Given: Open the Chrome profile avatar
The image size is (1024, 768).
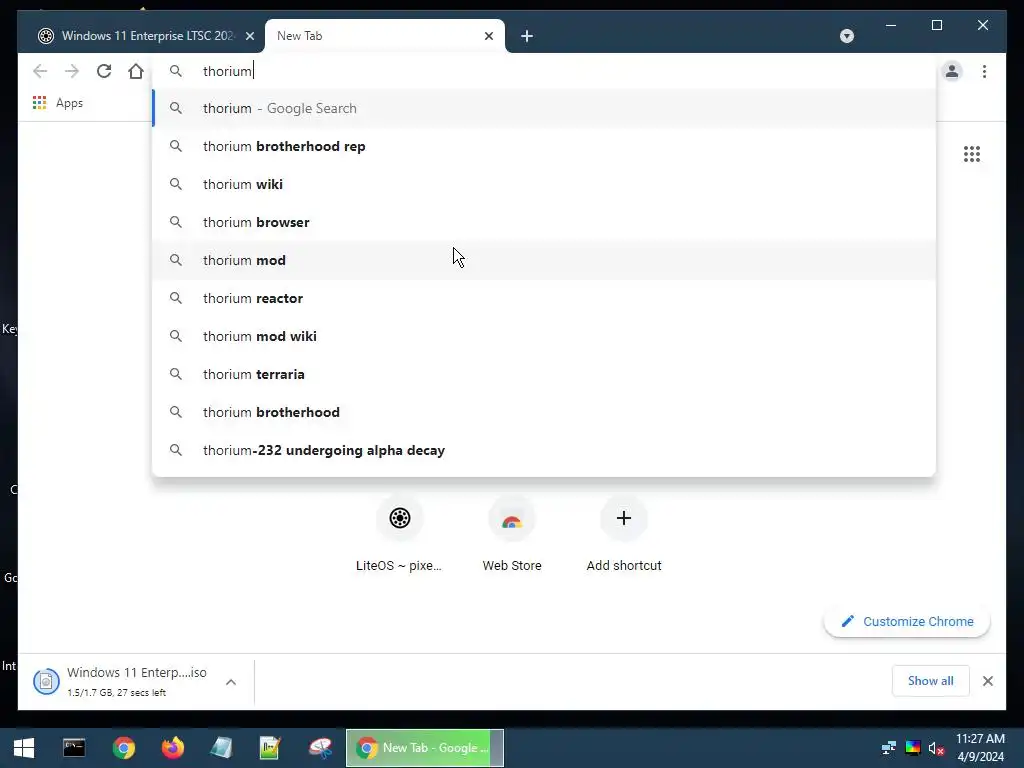Looking at the screenshot, I should [x=952, y=71].
